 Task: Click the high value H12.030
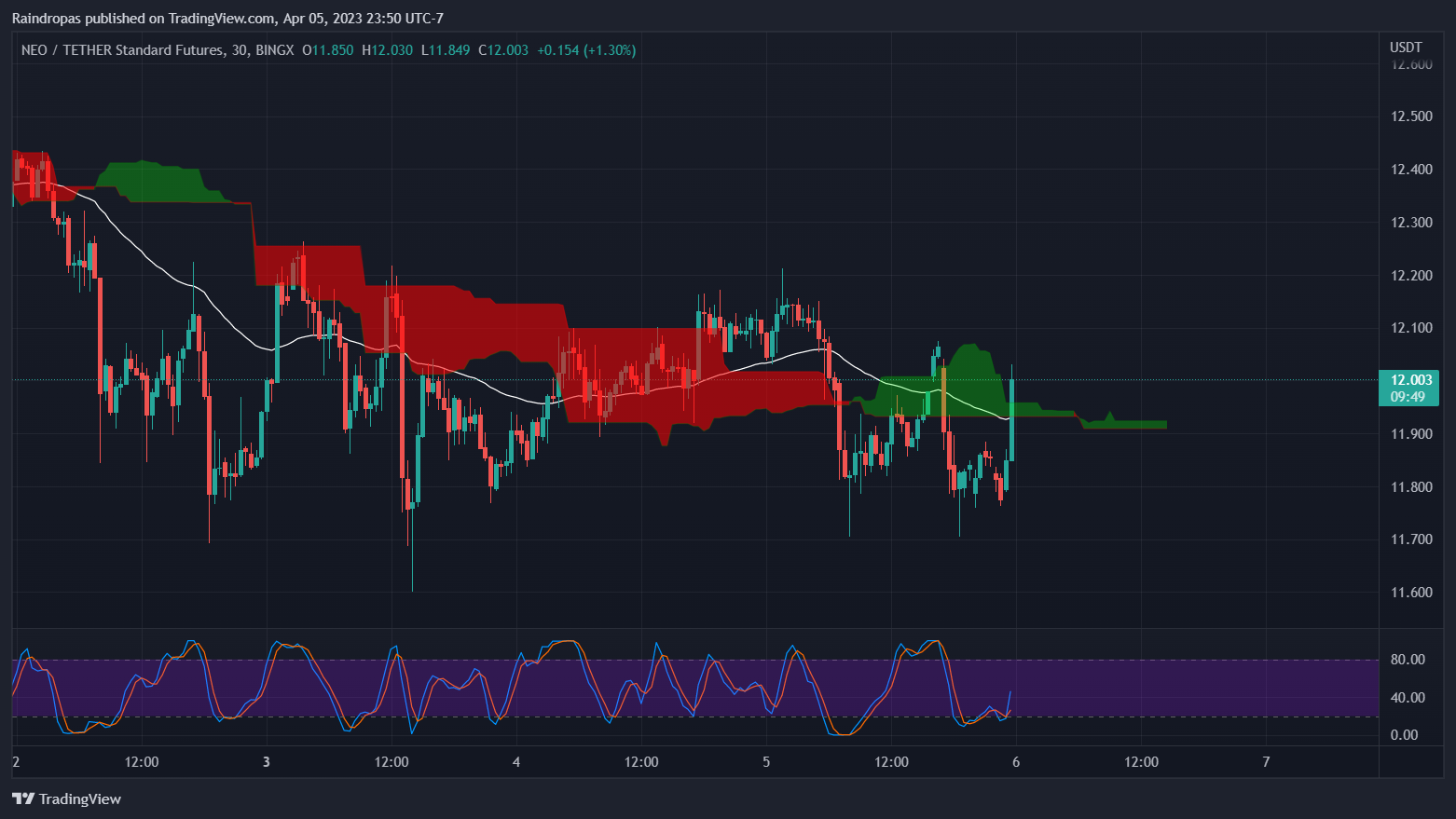click(x=387, y=50)
